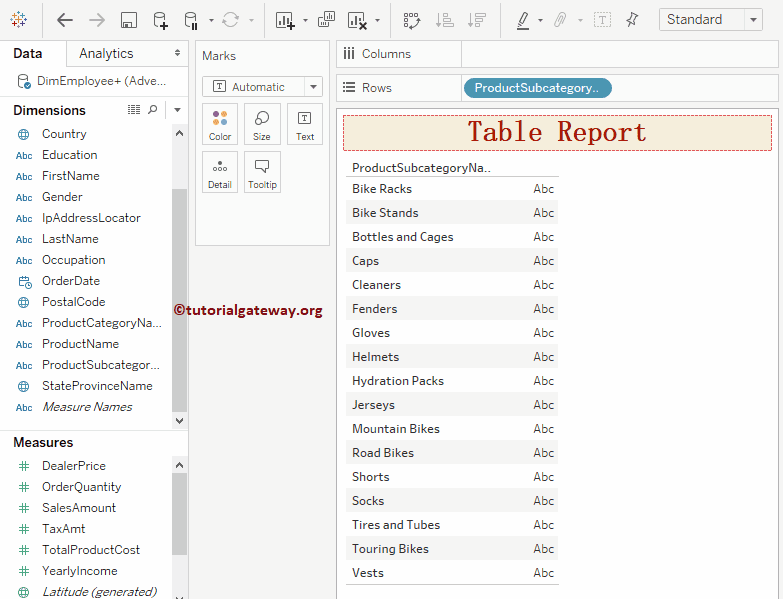Switch to the Analytics tab
This screenshot has width=783, height=599.
click(x=106, y=53)
